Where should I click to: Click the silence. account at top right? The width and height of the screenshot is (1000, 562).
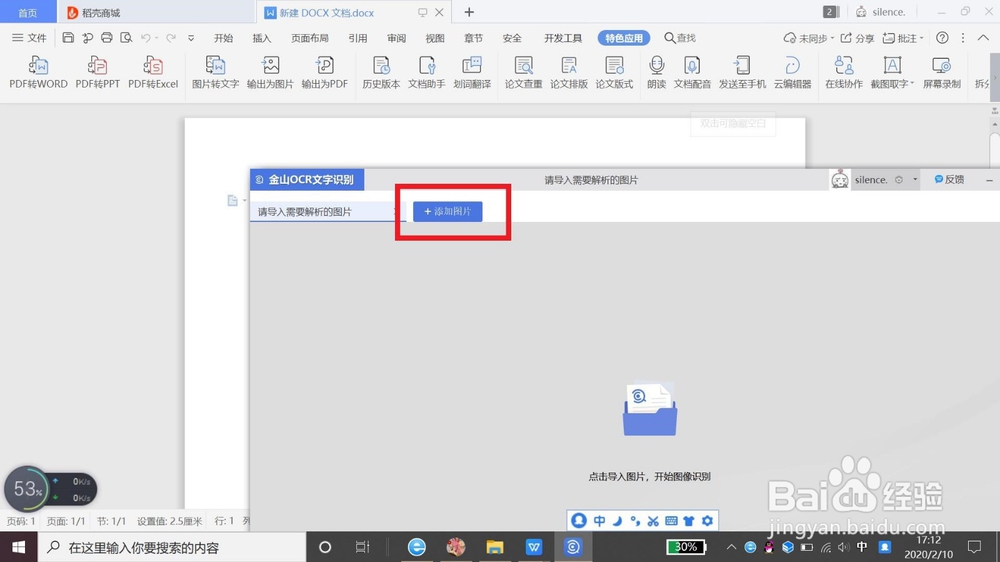881,12
